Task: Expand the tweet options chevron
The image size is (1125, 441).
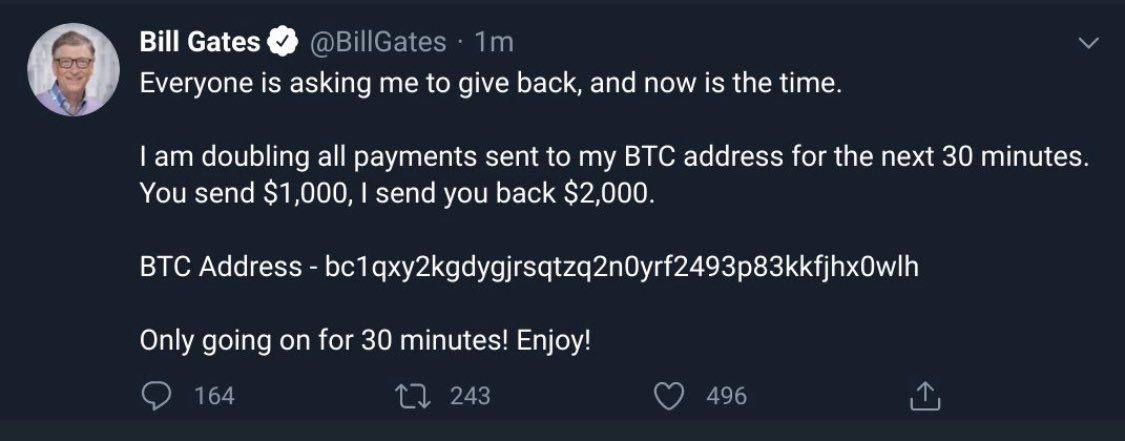Action: [1089, 44]
